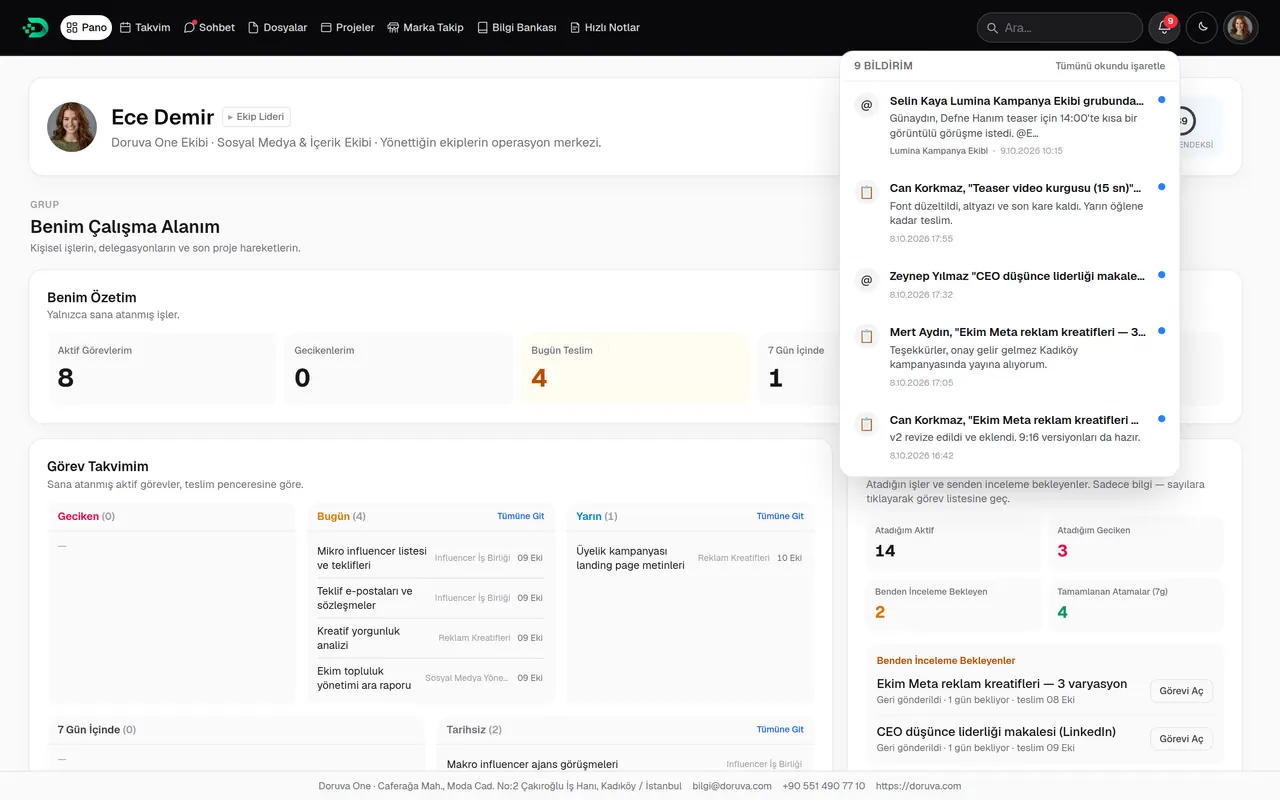Image resolution: width=1280 pixels, height=800 pixels.
Task: Open https://doruva.com link in footer
Action: pos(918,786)
